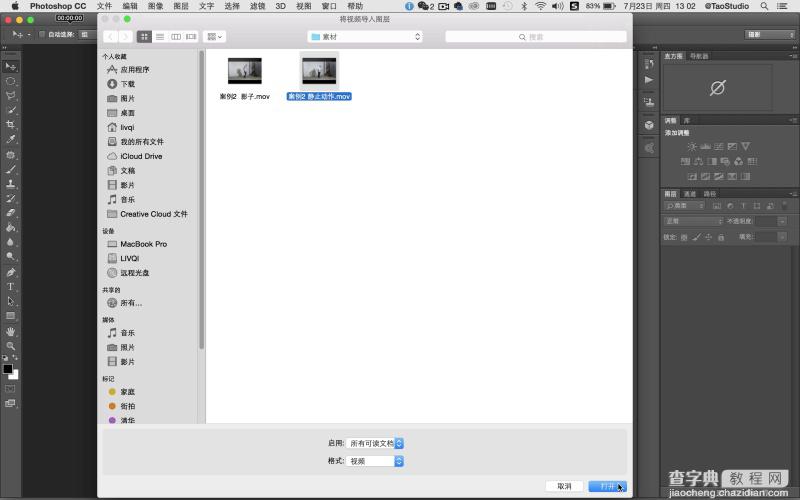Click the background color swatch
The height and width of the screenshot is (500, 800).
[x=14, y=376]
